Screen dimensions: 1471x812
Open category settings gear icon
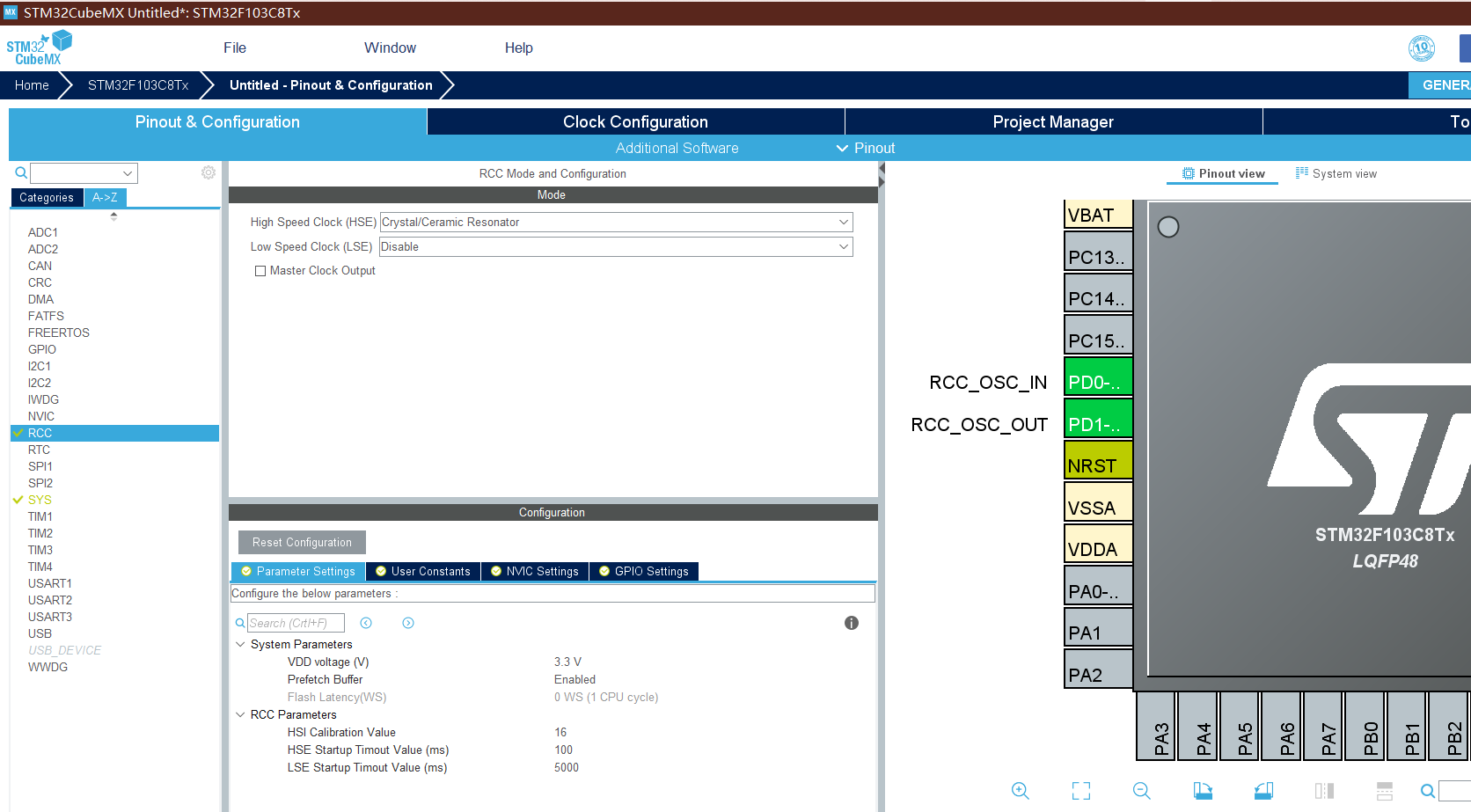tap(209, 172)
